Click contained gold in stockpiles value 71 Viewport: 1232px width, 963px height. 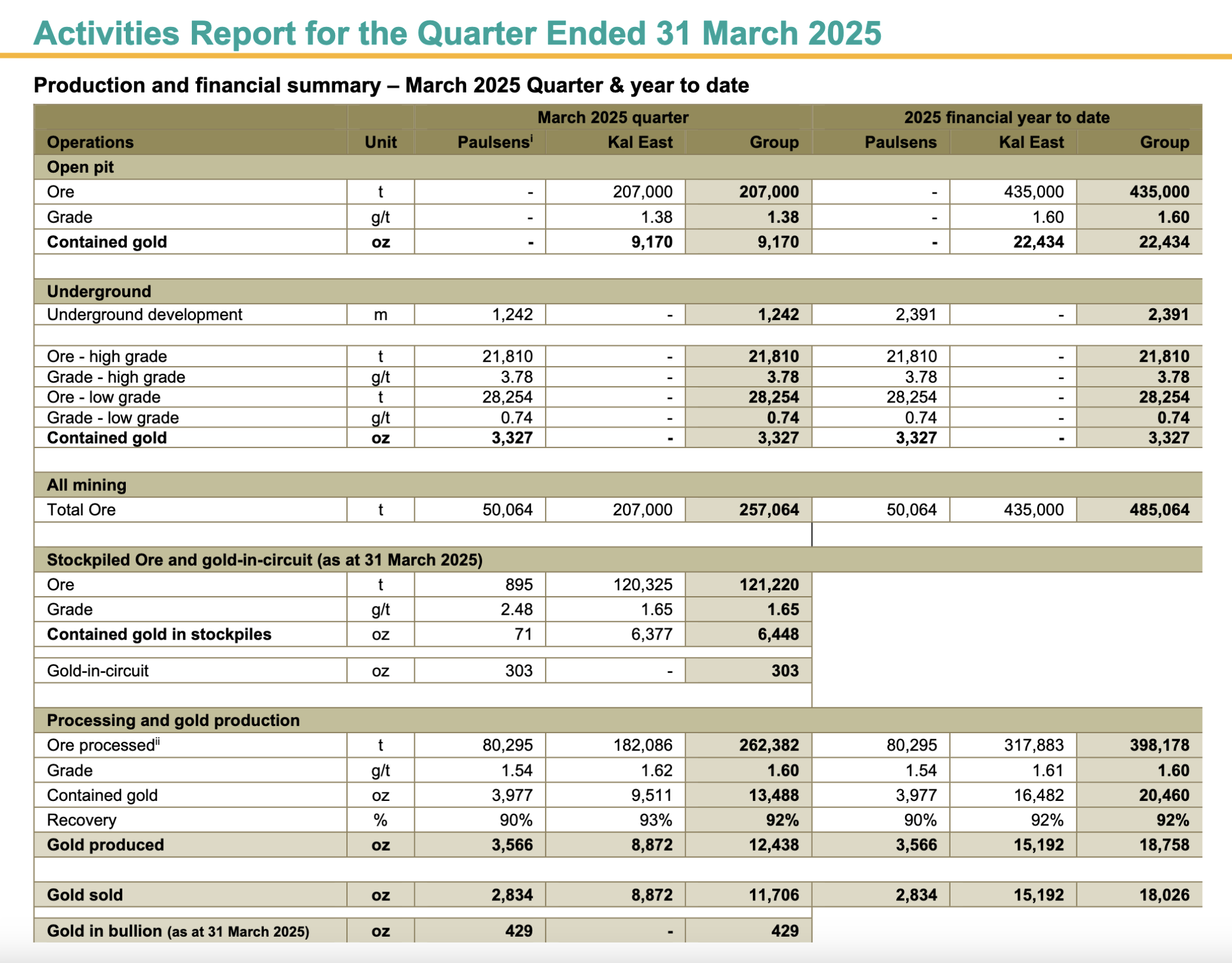pos(523,634)
